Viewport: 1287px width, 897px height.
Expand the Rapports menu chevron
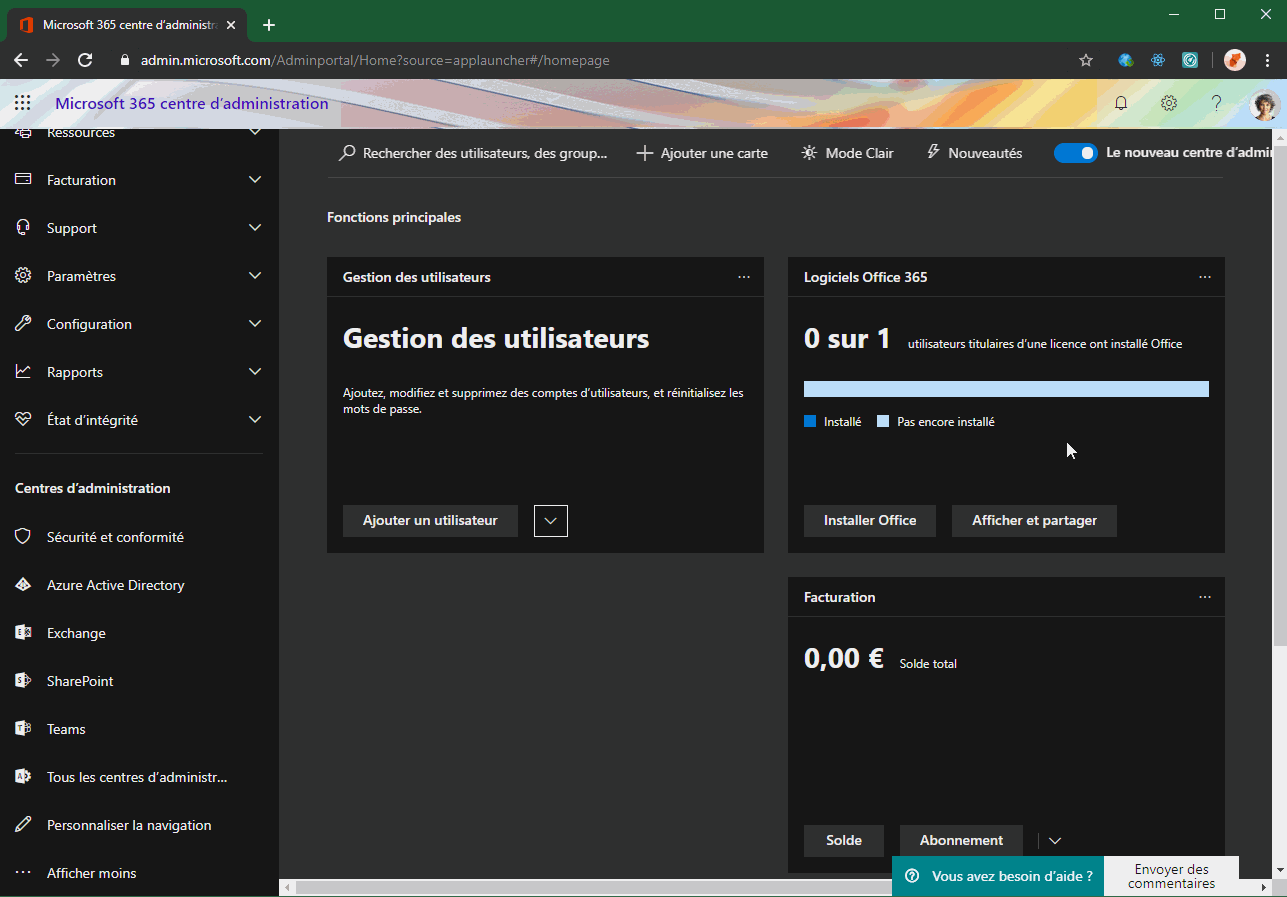tap(255, 372)
